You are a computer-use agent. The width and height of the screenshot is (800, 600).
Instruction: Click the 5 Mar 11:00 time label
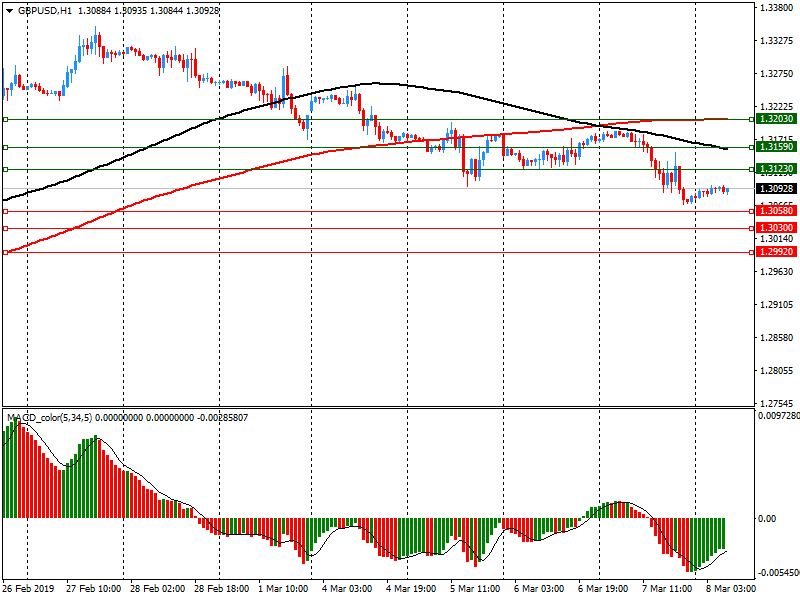pyautogui.click(x=475, y=589)
